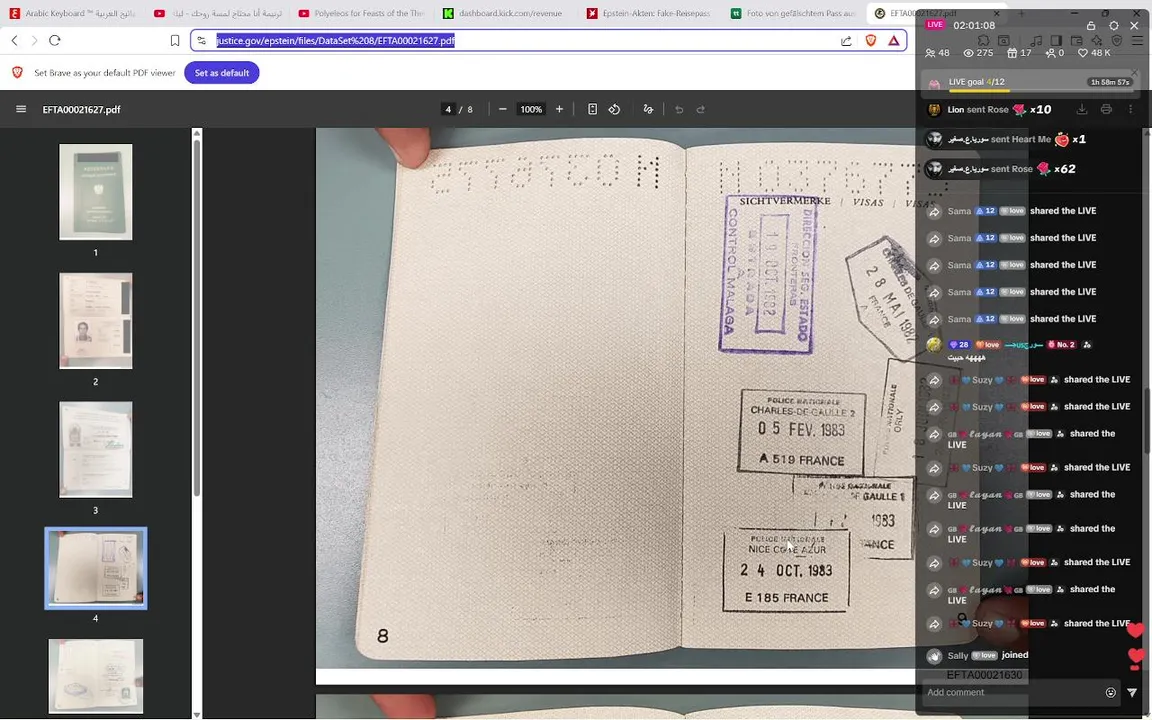Viewport: 1152px width, 720px height.
Task: Toggle the lock icon in LIVE overlay
Action: pos(1091,25)
